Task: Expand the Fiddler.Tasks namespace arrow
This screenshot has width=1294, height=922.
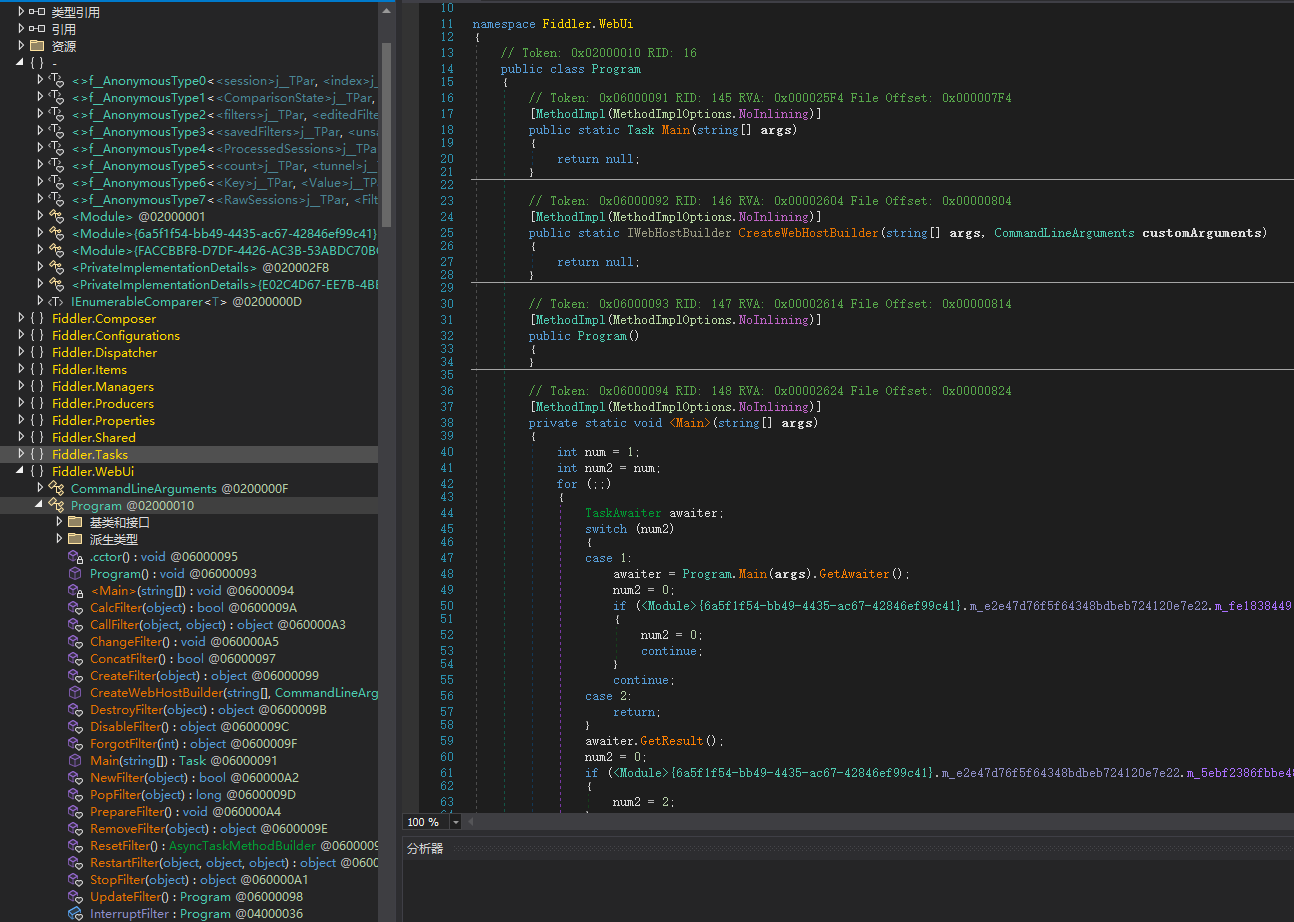Action: 21,454
